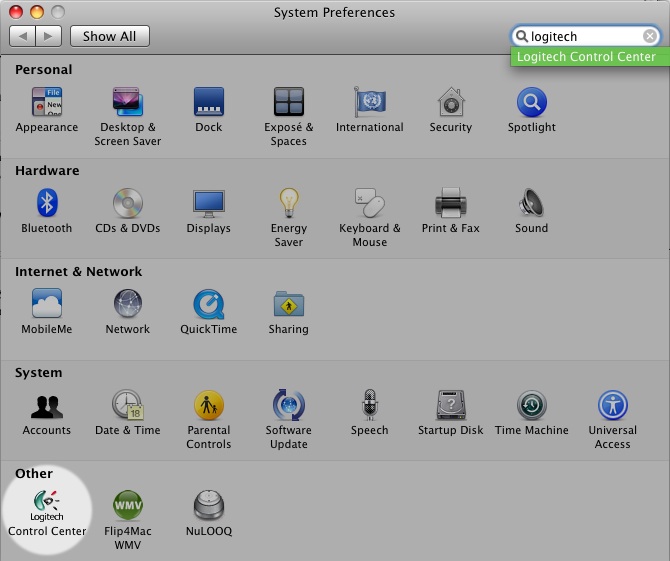The width and height of the screenshot is (670, 561).
Task: Go forward with the right arrow button
Action: click(49, 36)
